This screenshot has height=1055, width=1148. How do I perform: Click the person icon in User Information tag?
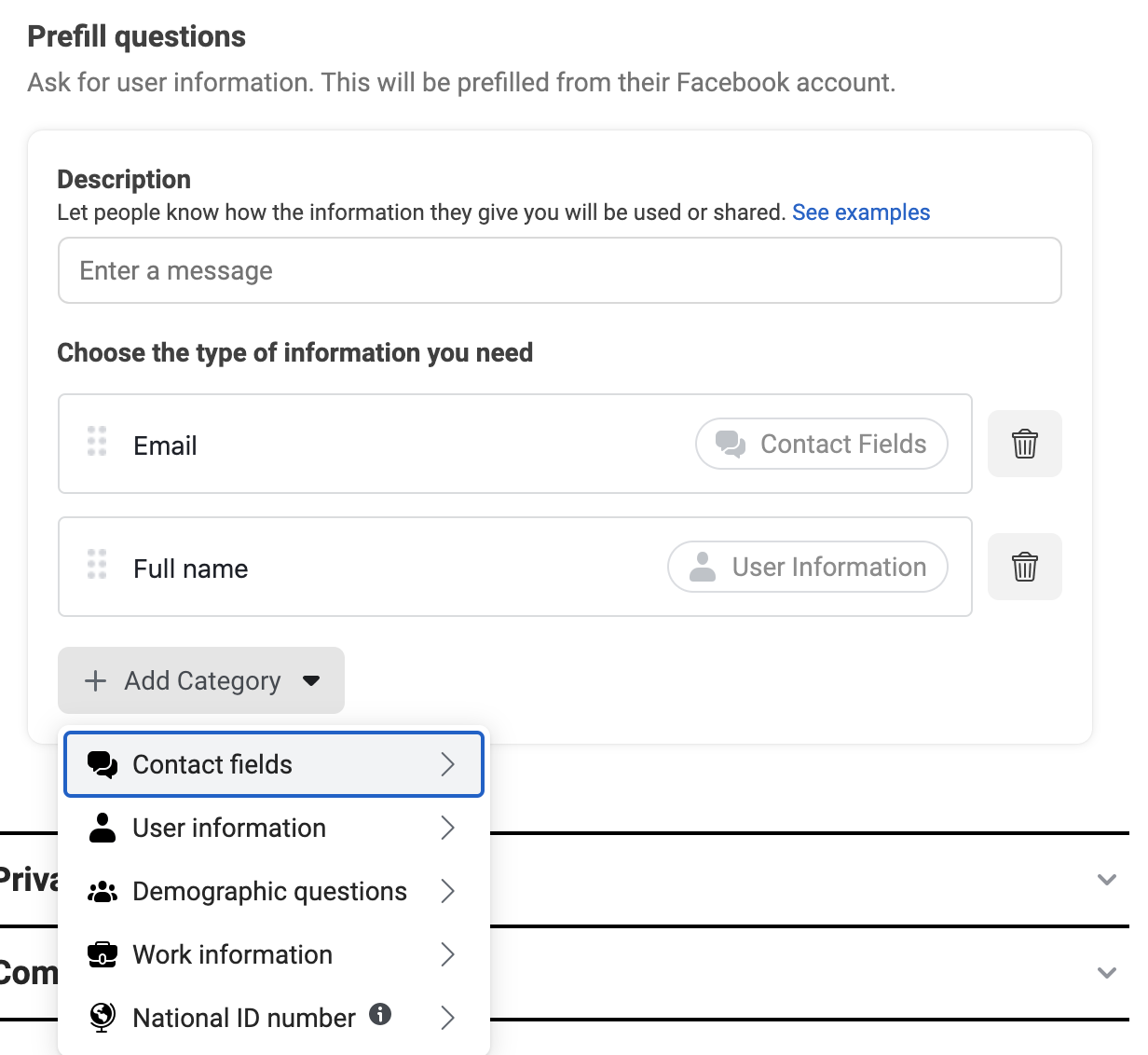click(703, 567)
